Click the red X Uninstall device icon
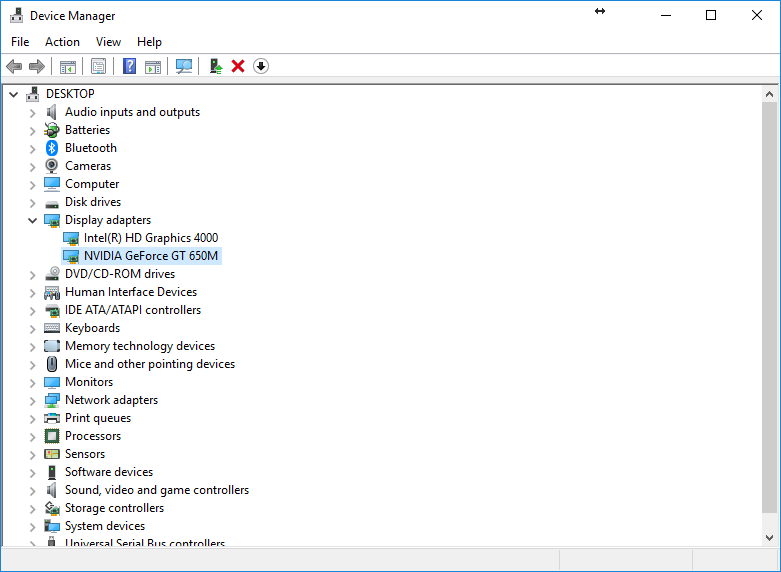 [238, 66]
